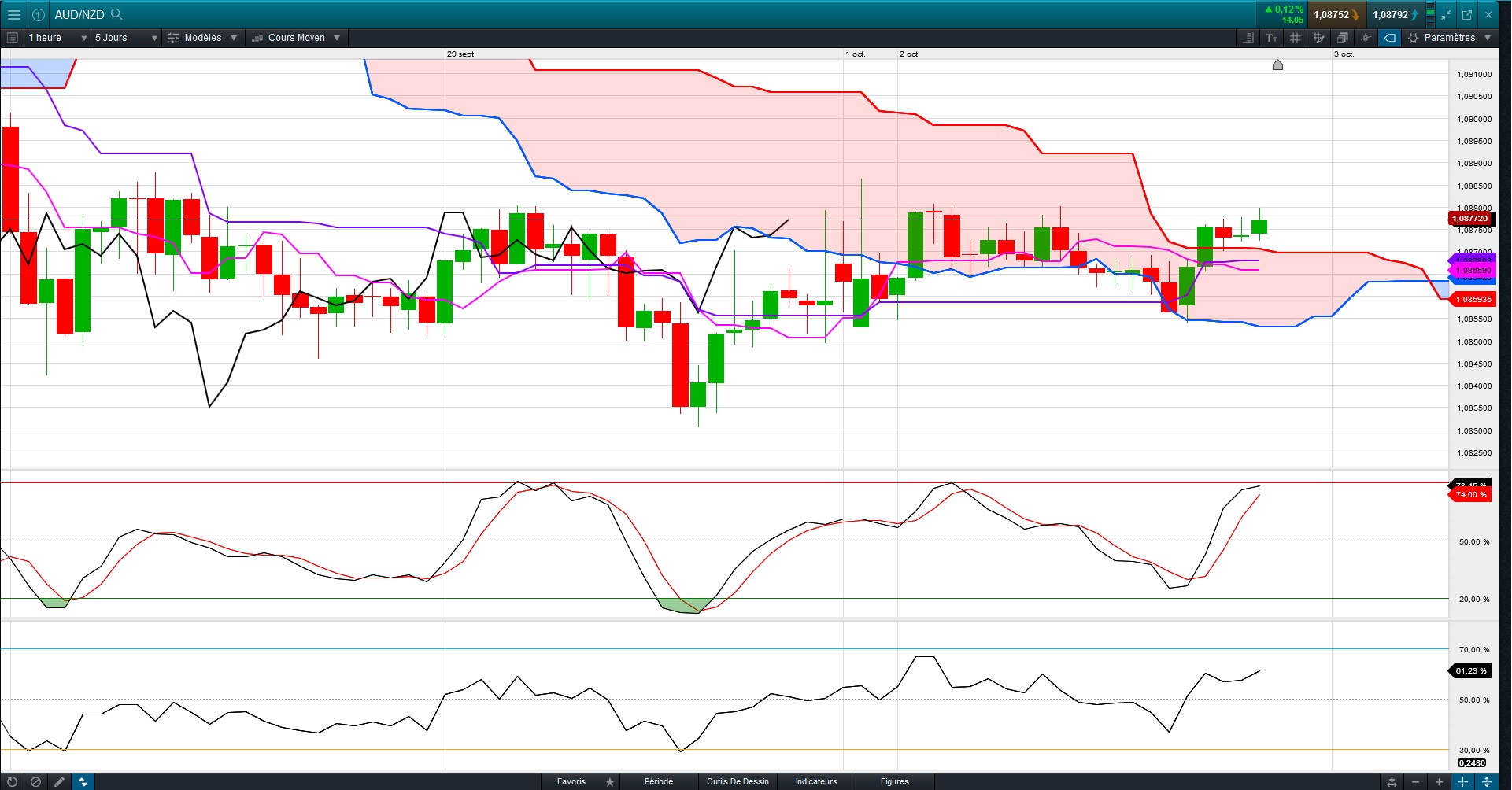The width and height of the screenshot is (1512, 790).
Task: Zoom in with the plus button
Action: 1439,781
